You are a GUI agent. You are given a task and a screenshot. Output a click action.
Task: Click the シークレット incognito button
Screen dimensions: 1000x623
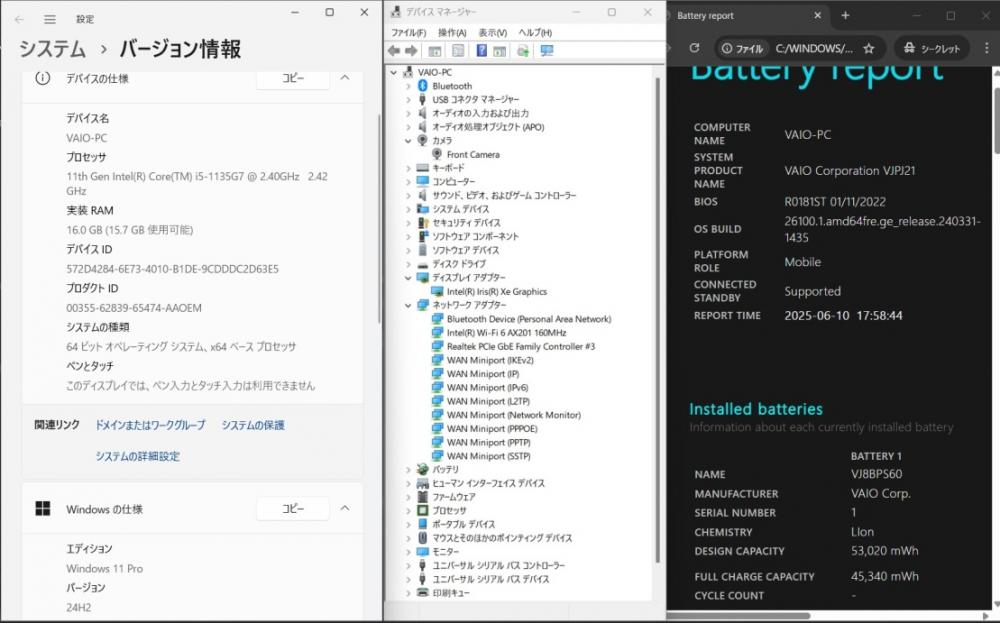[932, 48]
